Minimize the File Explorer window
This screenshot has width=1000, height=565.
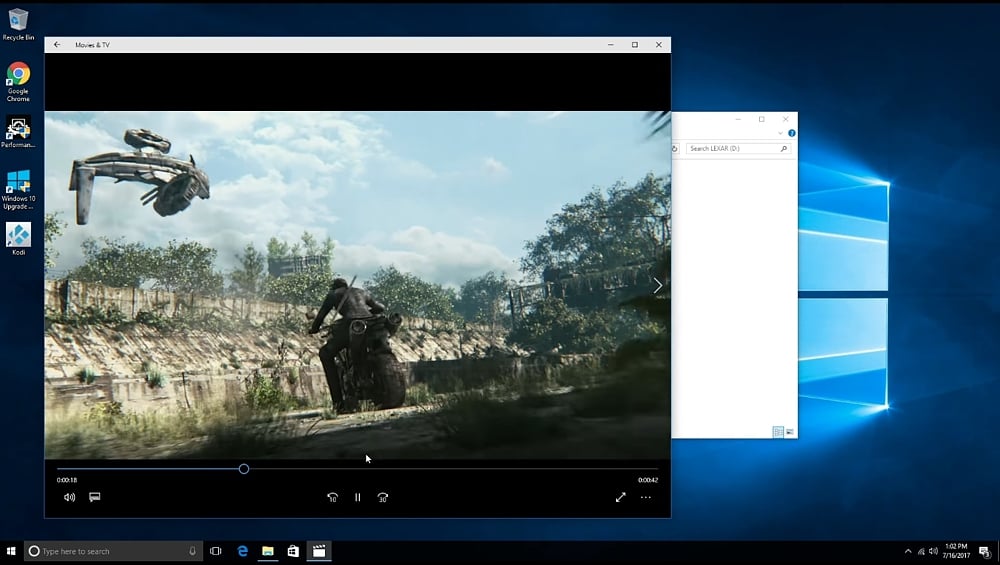(738, 119)
